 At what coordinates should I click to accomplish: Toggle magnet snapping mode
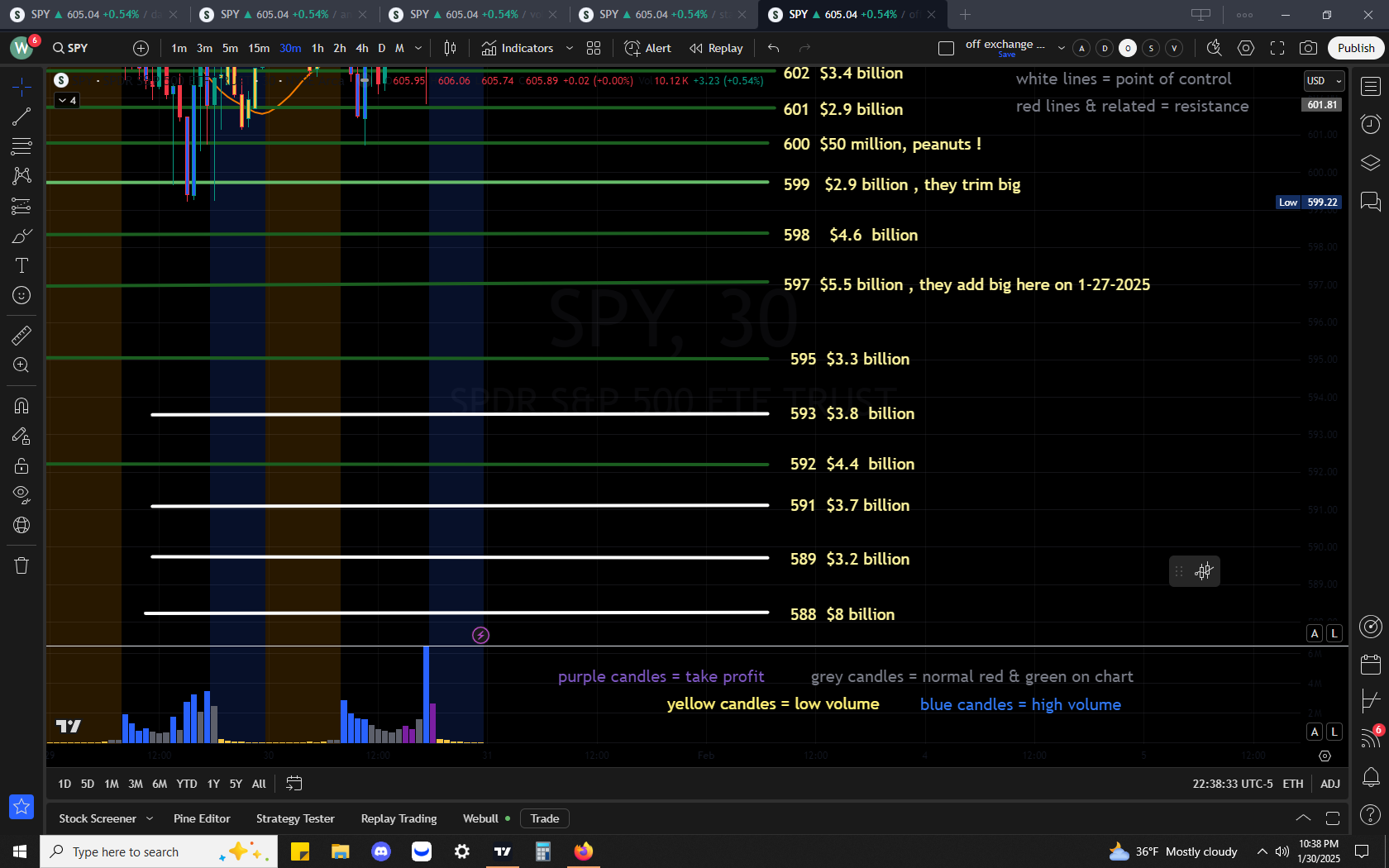click(x=21, y=406)
